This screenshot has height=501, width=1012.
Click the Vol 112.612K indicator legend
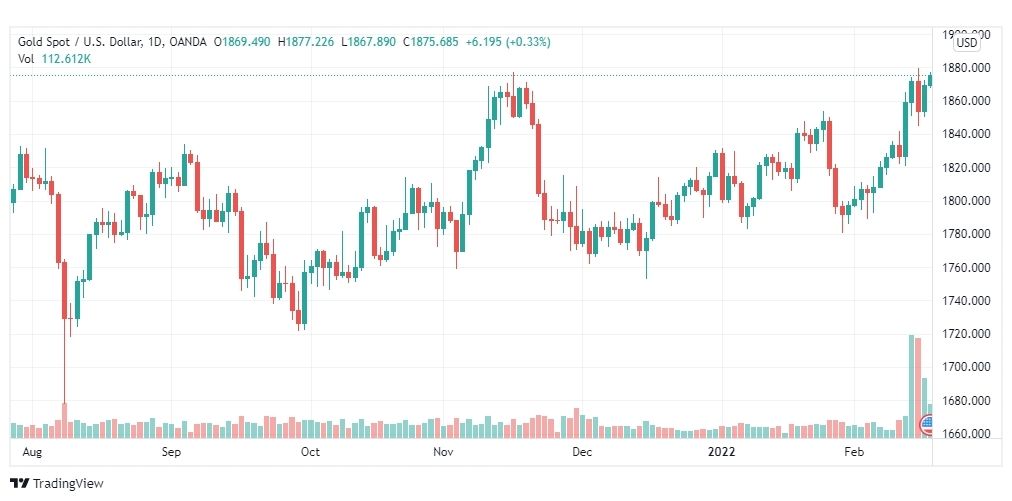click(x=54, y=59)
